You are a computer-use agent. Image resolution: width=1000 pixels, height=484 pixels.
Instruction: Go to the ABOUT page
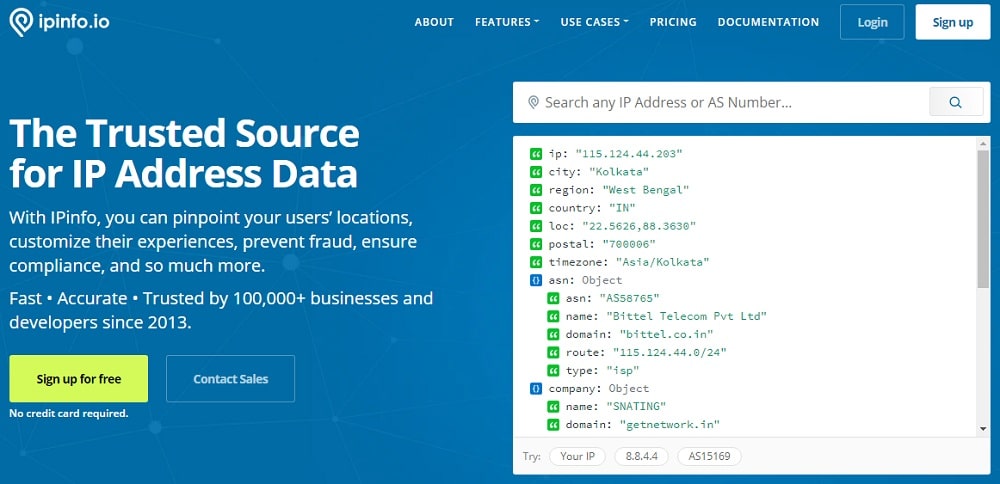click(x=434, y=22)
